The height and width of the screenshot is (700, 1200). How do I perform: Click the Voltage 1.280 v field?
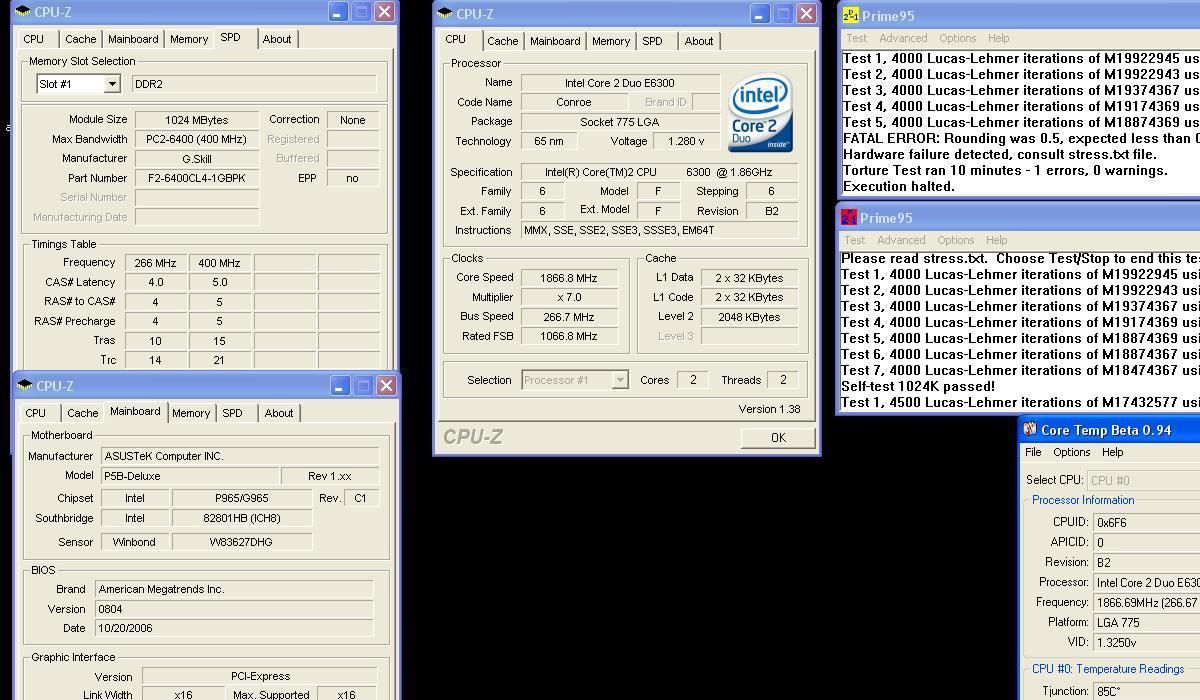[686, 141]
